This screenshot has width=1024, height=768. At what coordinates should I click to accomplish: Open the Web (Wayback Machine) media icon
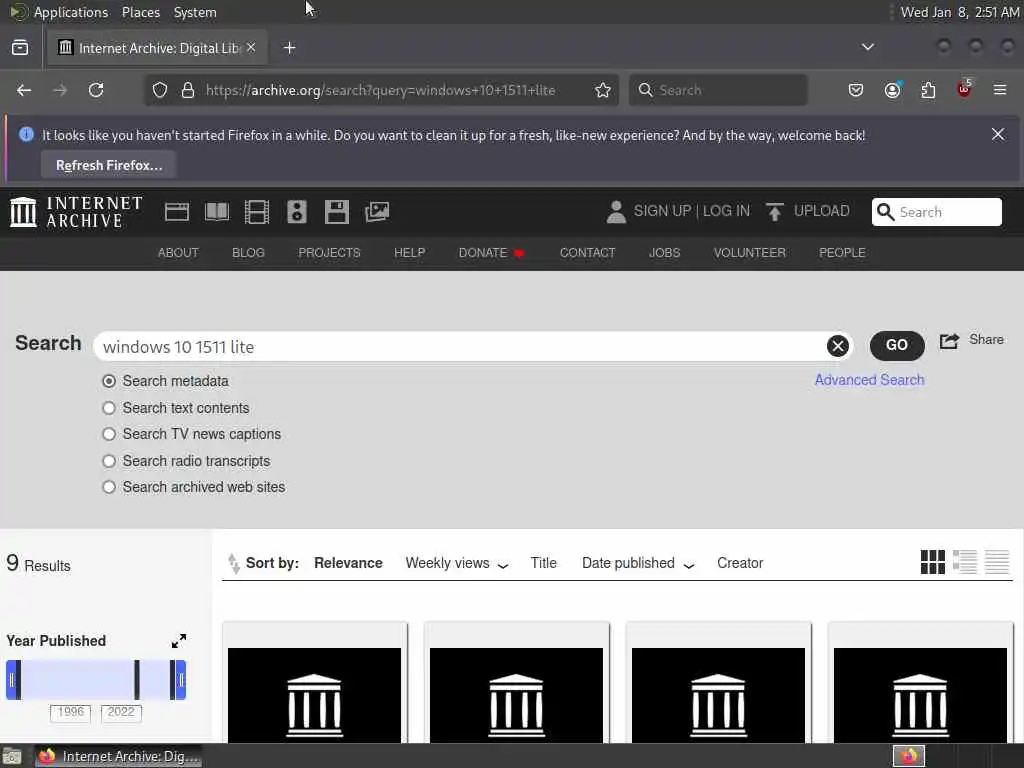[x=176, y=212]
